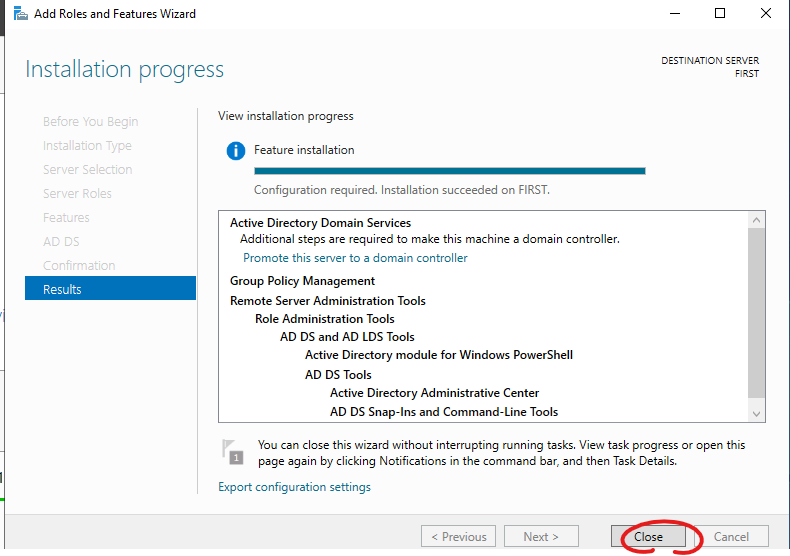Image resolution: width=790 pixels, height=556 pixels.
Task: Click the scroll up arrow in results list
Action: coord(756,220)
